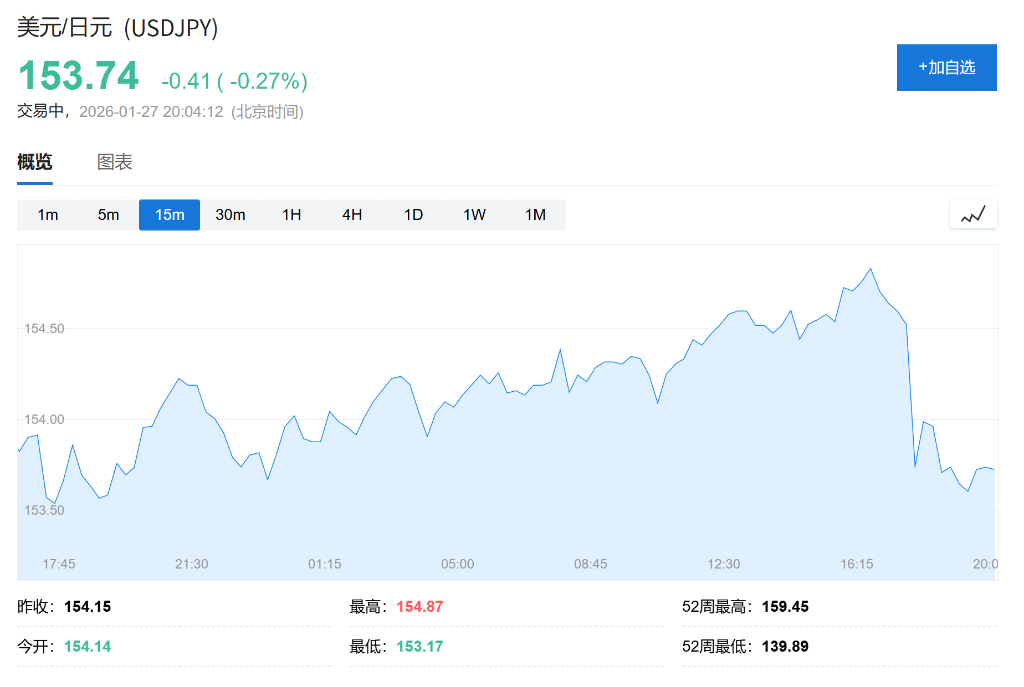Click the line chart type icon

[973, 214]
